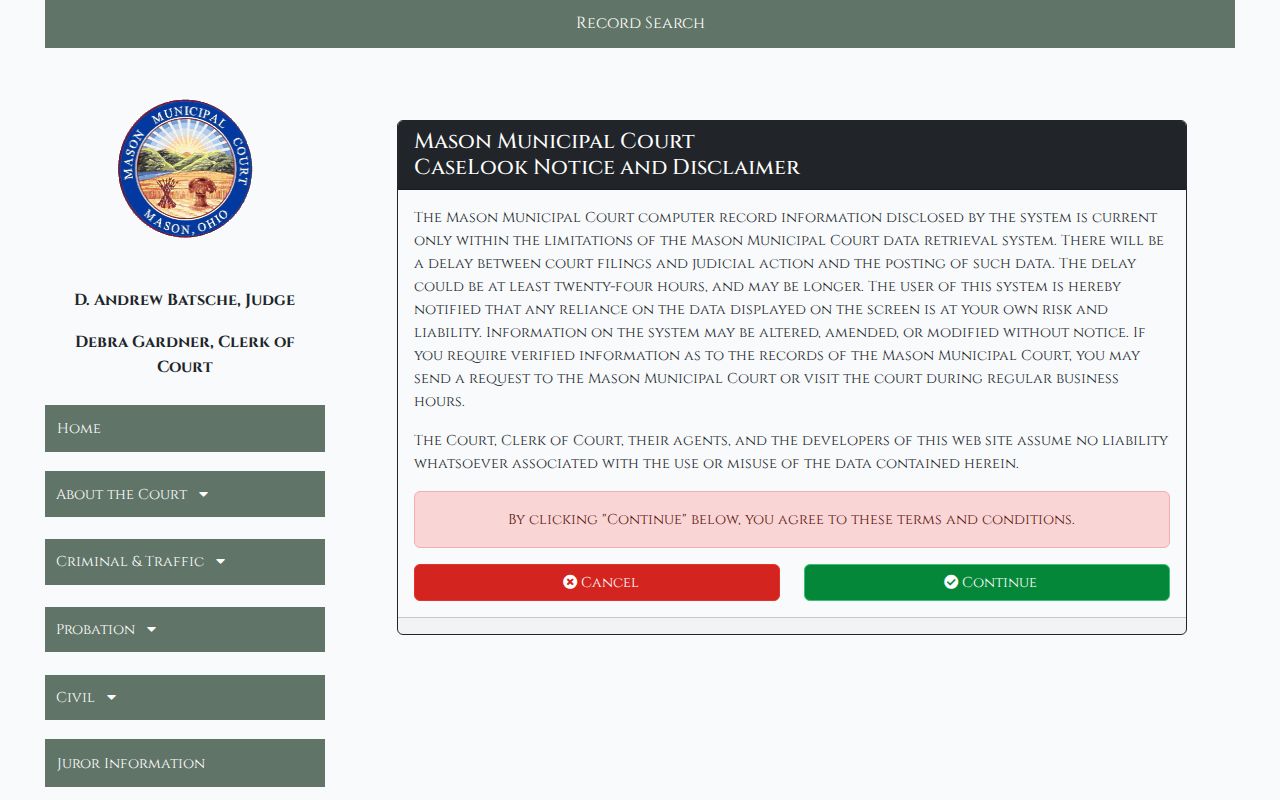Click the green Continue button
The height and width of the screenshot is (800, 1280).
click(x=987, y=582)
